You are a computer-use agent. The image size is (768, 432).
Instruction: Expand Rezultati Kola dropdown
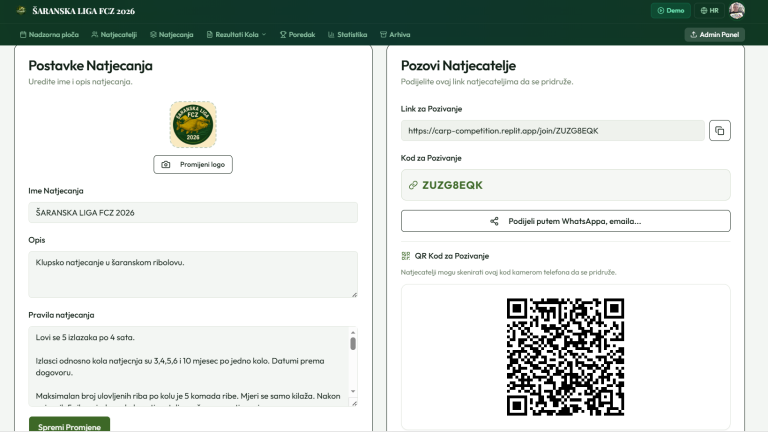[236, 35]
